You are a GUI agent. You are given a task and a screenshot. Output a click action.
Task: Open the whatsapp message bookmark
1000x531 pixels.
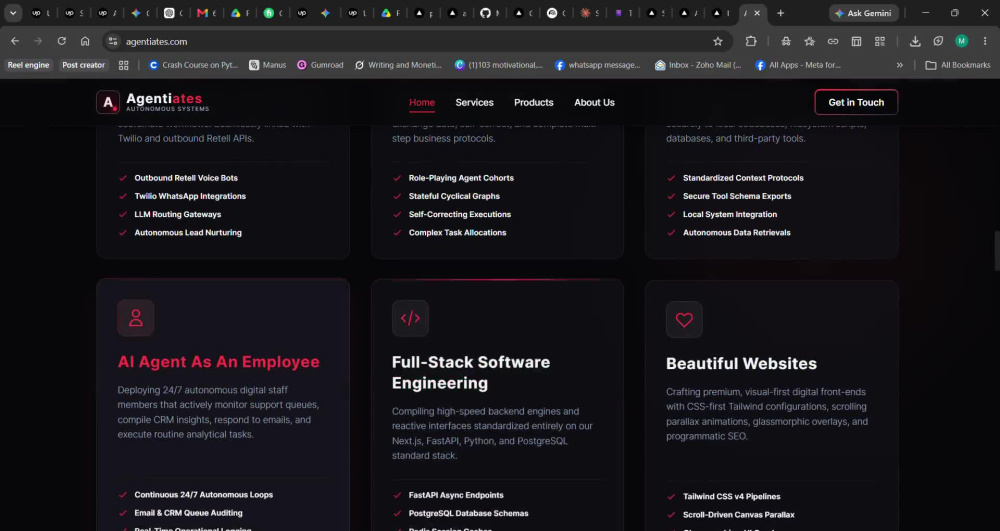[598, 65]
